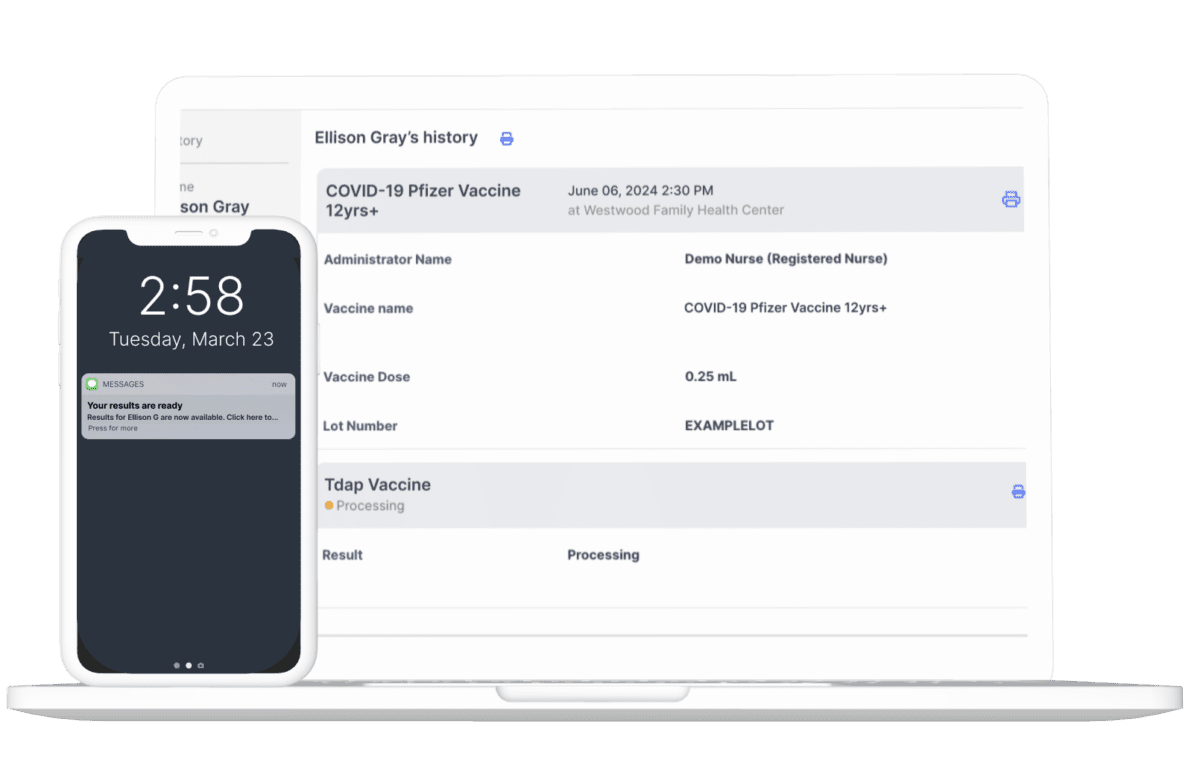Tap the camera icon on phone lock screen

pos(201,665)
